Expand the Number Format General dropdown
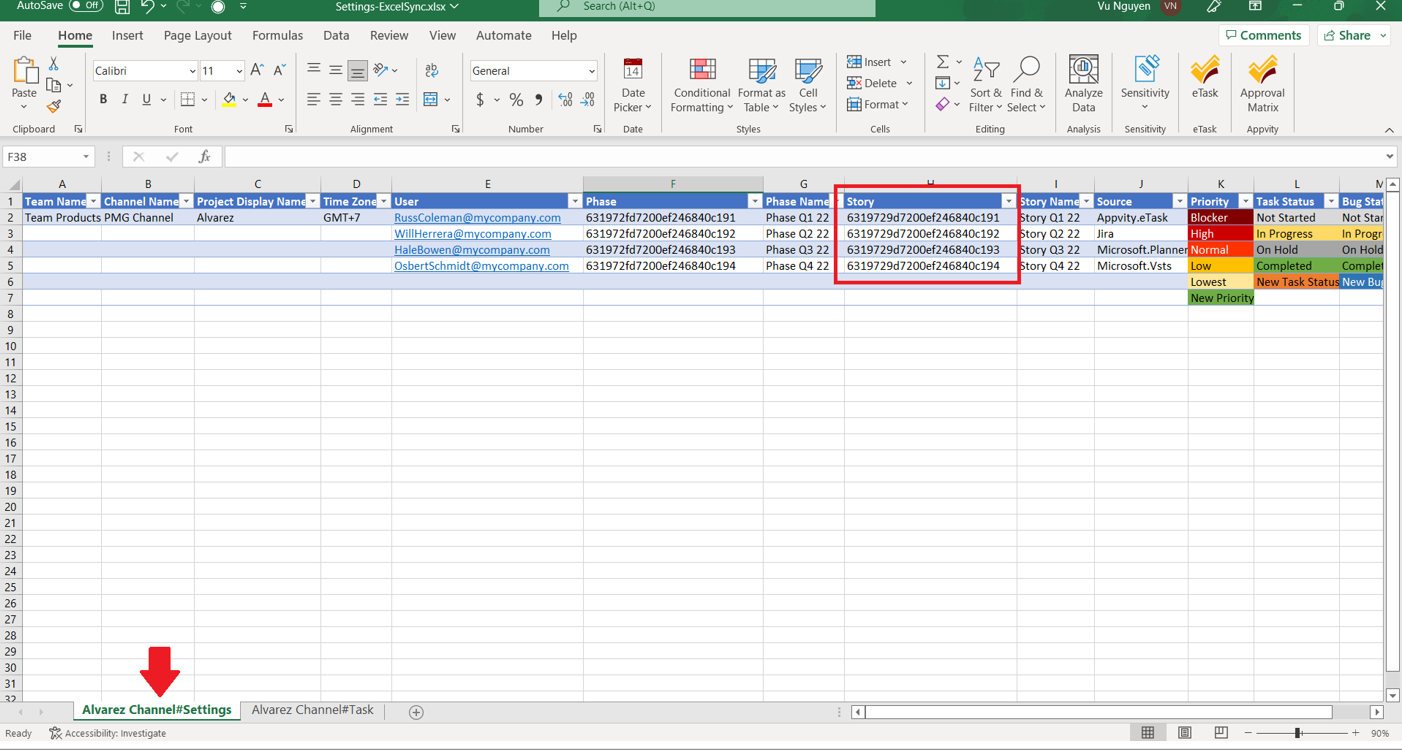Screen dimensions: 1402x753 (591, 71)
